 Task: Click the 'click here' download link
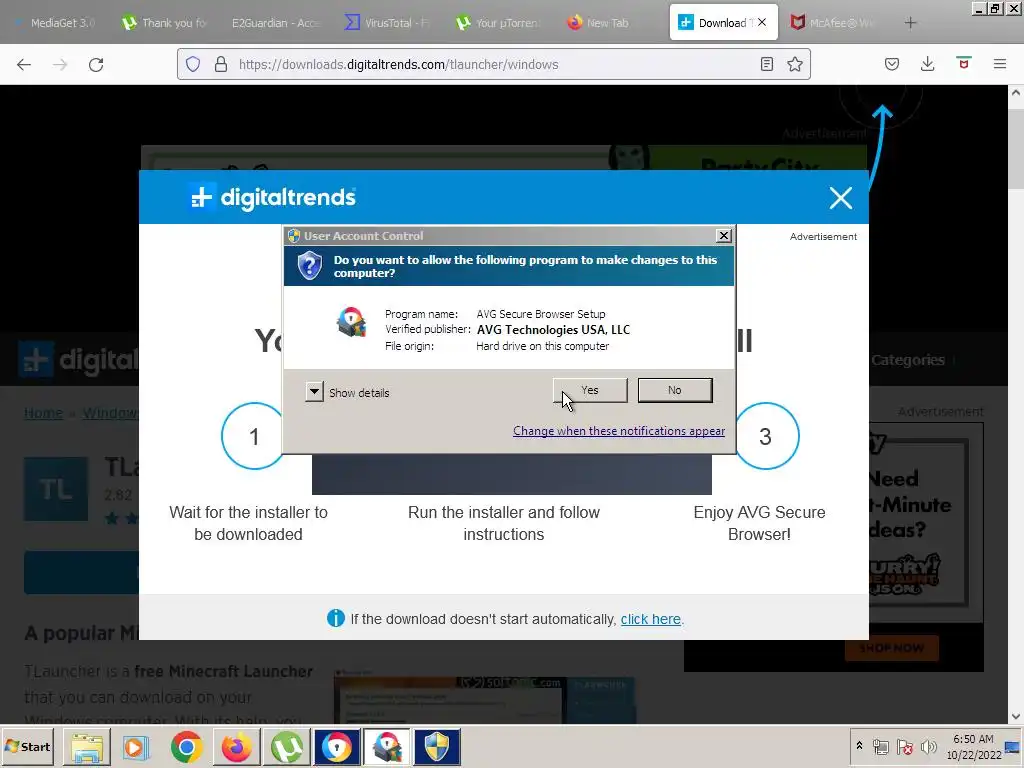pos(650,618)
